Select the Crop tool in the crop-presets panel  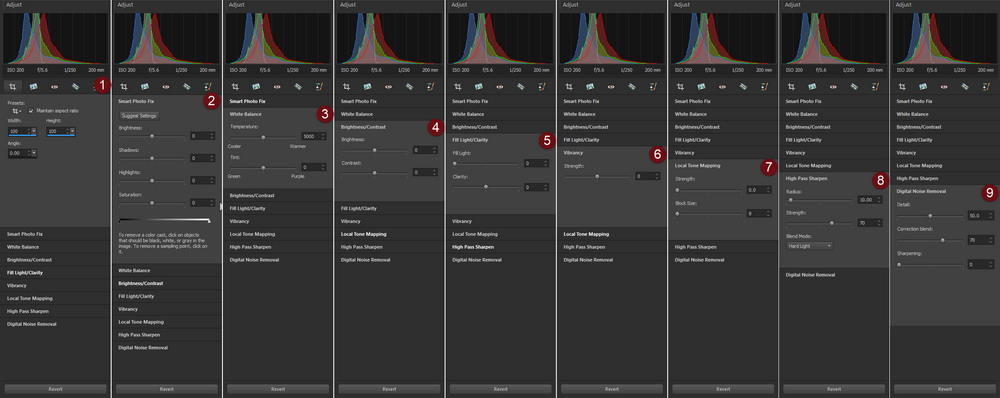14,86
